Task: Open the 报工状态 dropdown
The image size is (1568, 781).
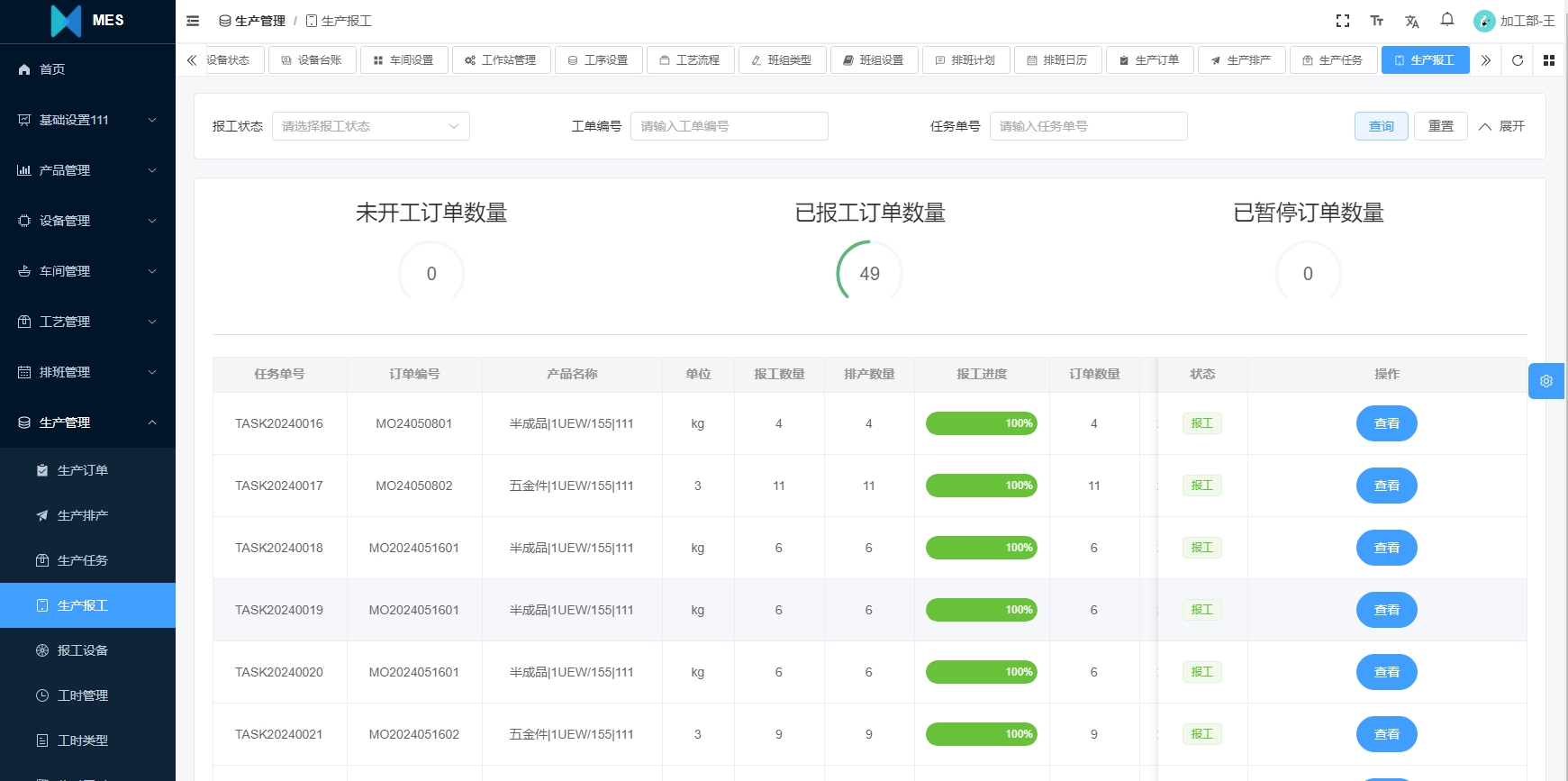Action: 370,126
